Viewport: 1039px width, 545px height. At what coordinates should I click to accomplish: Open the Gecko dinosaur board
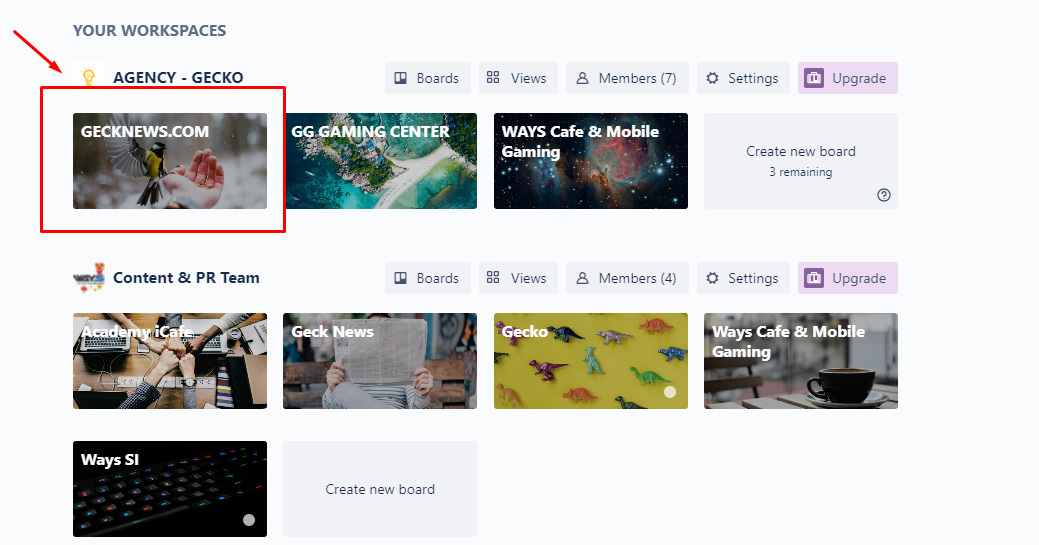pos(590,361)
